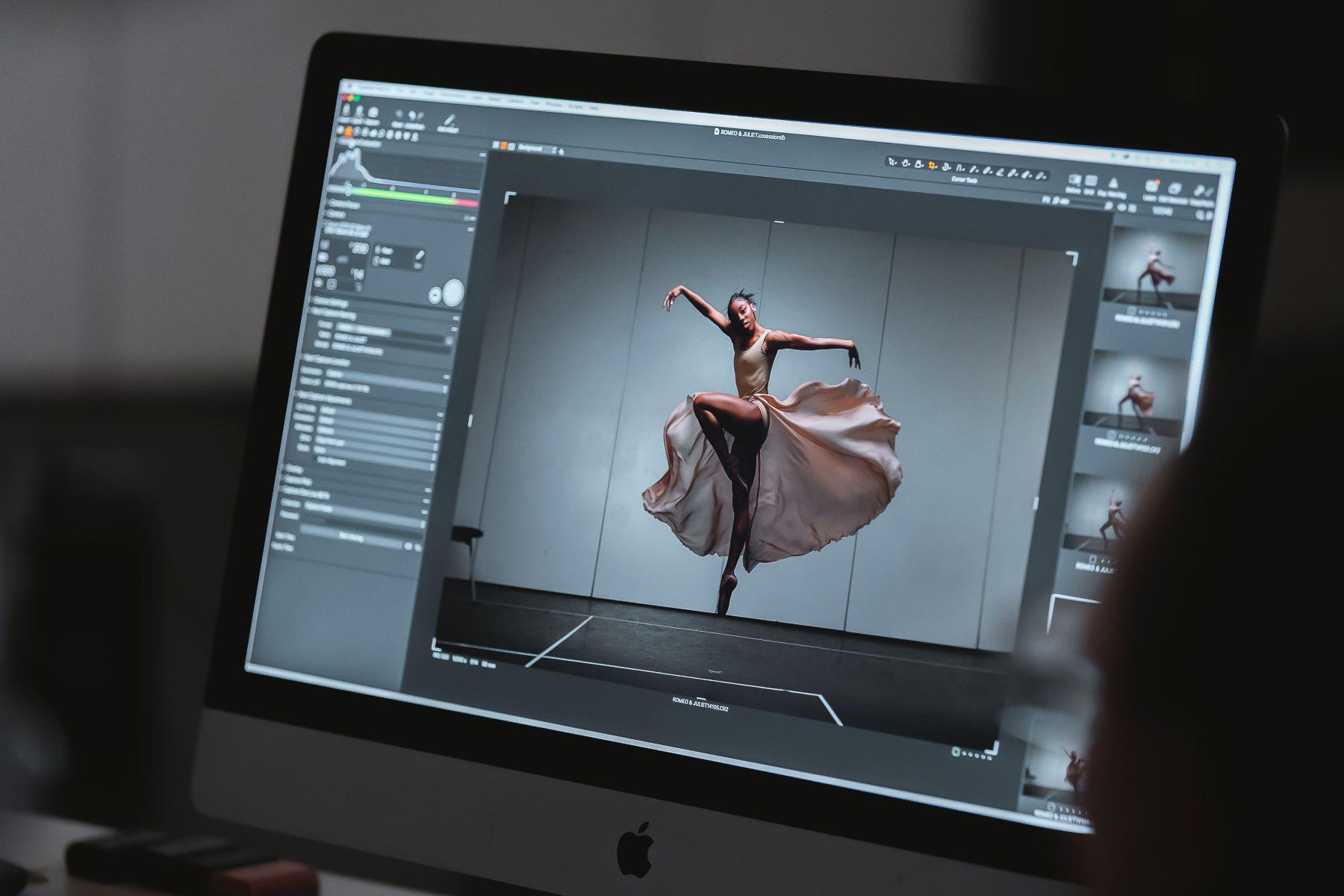Activate the selection arrow cursor tool
The height and width of the screenshot is (896, 1344).
(x=893, y=161)
